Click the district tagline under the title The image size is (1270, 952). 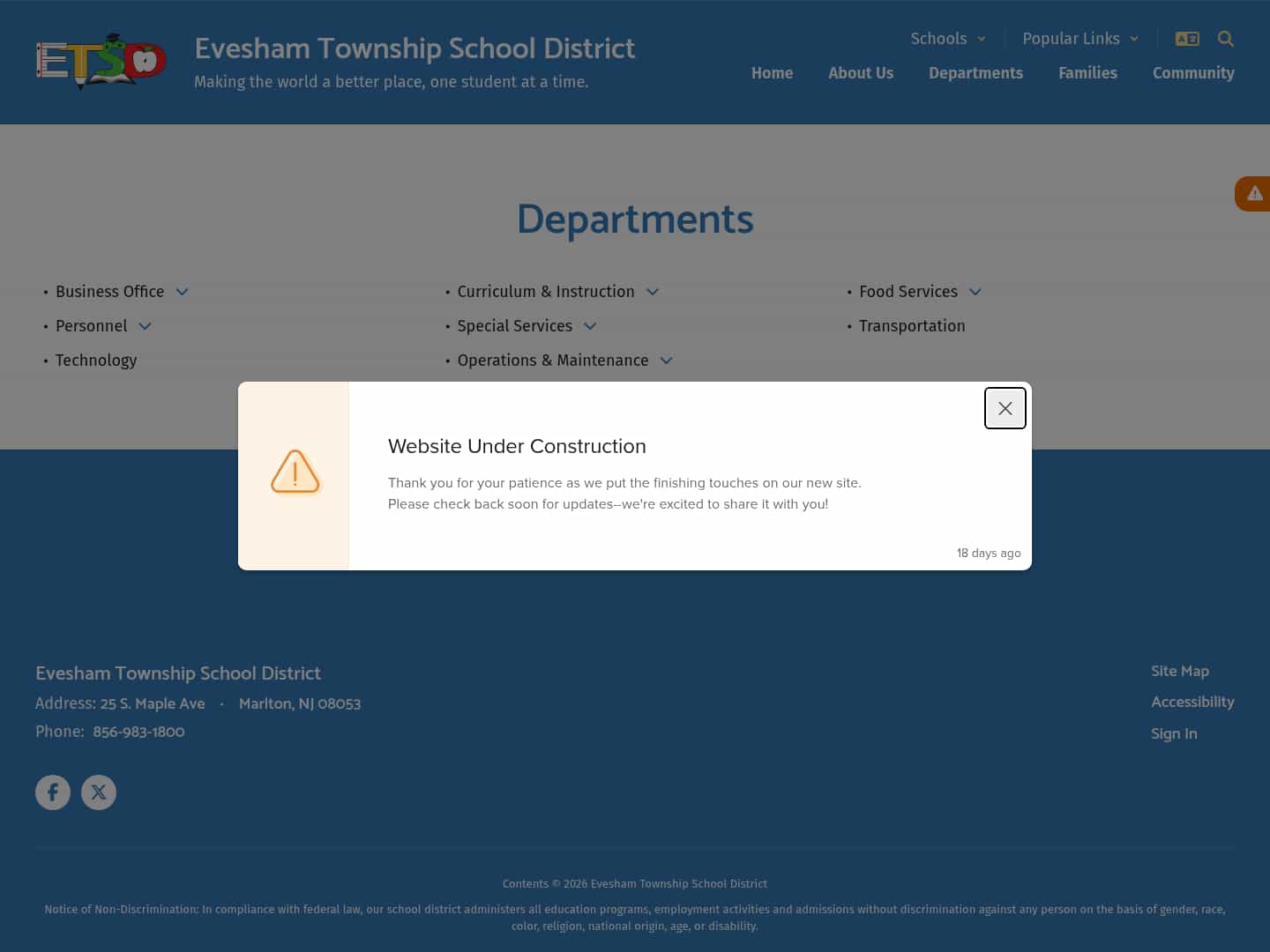pyautogui.click(x=391, y=82)
